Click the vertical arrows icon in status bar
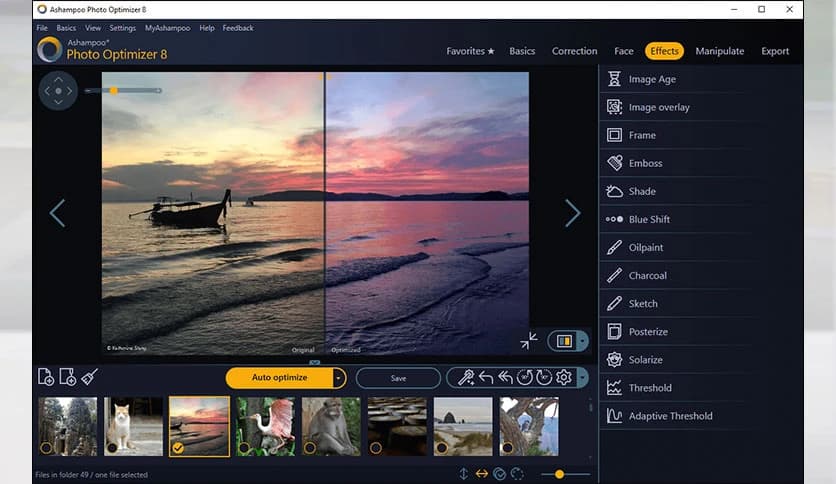Viewport: 836px width, 484px height. pyautogui.click(x=463, y=473)
